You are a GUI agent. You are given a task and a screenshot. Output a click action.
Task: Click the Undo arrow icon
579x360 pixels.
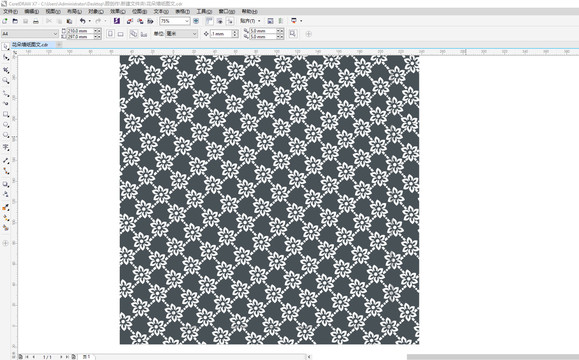(82, 21)
